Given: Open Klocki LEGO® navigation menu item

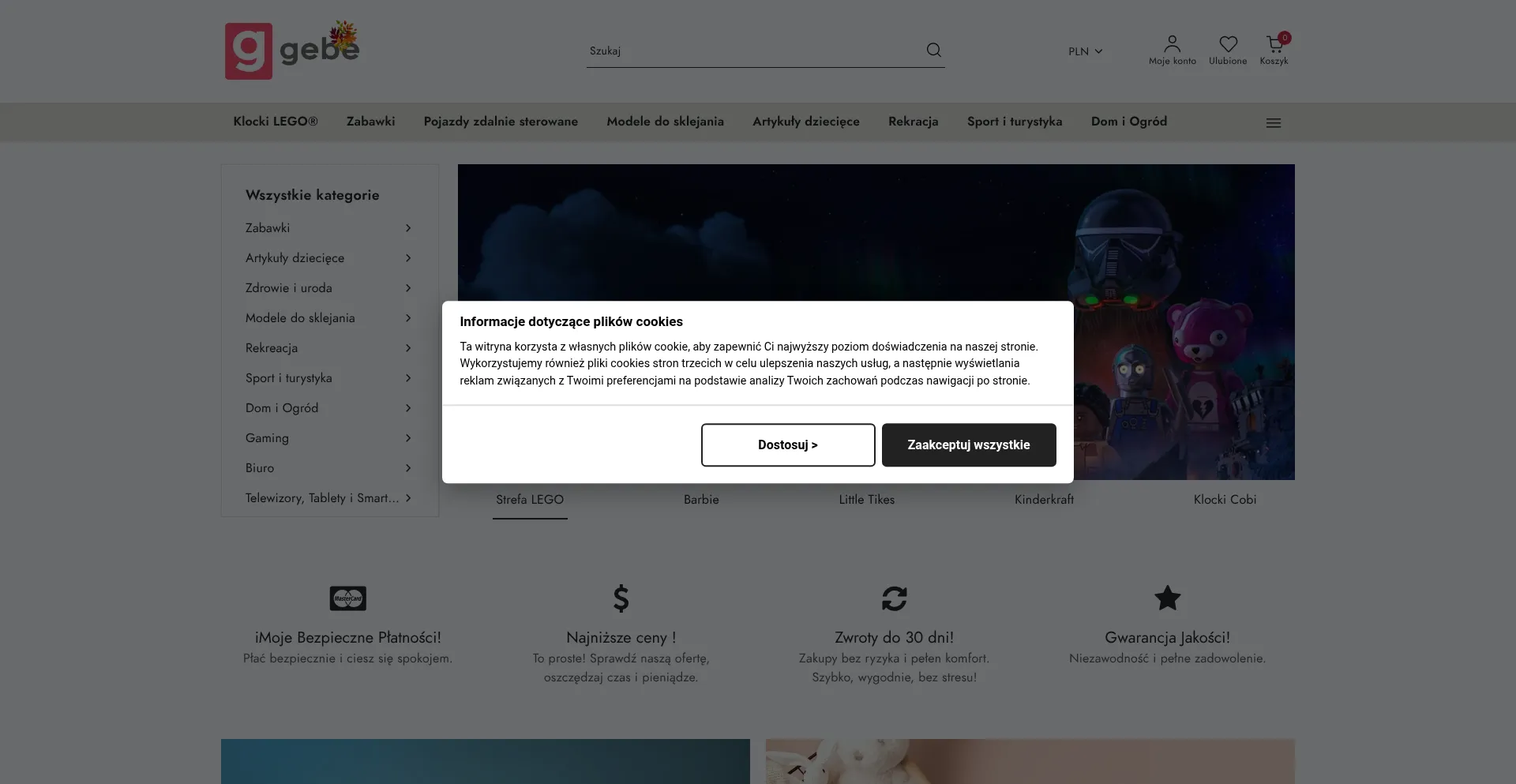Looking at the screenshot, I should pos(275,122).
